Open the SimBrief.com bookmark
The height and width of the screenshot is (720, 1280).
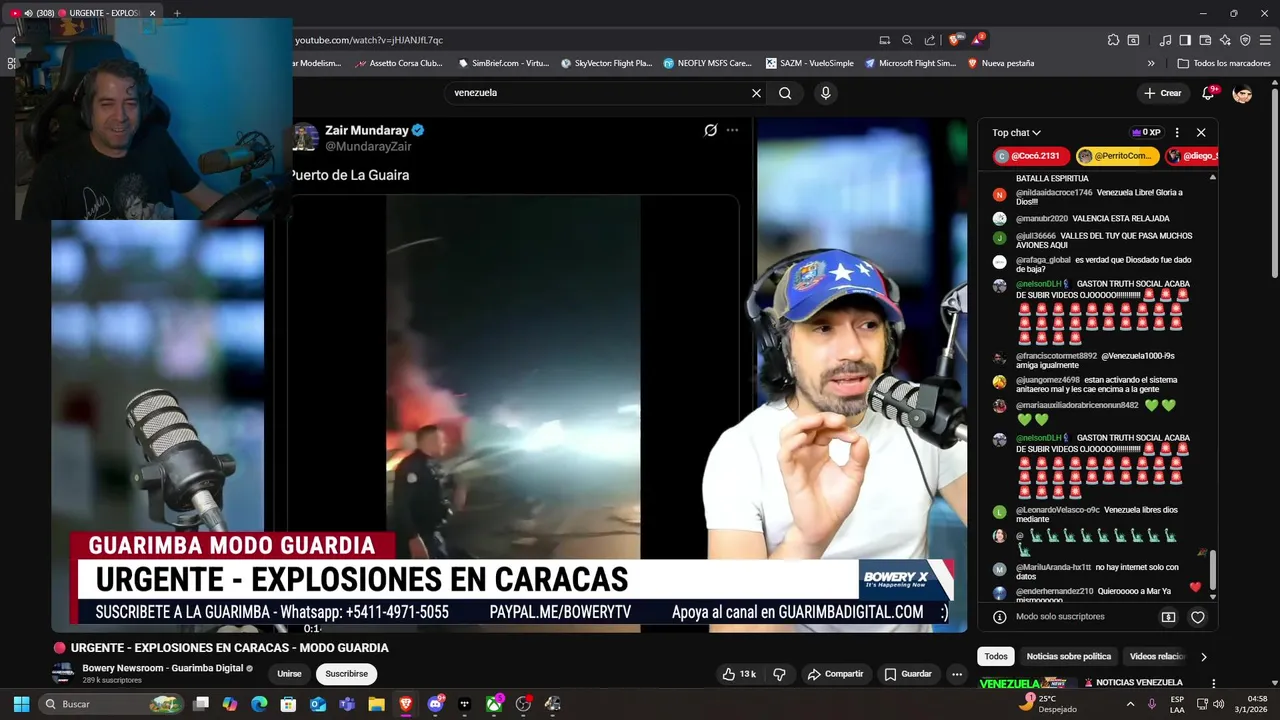click(x=504, y=63)
